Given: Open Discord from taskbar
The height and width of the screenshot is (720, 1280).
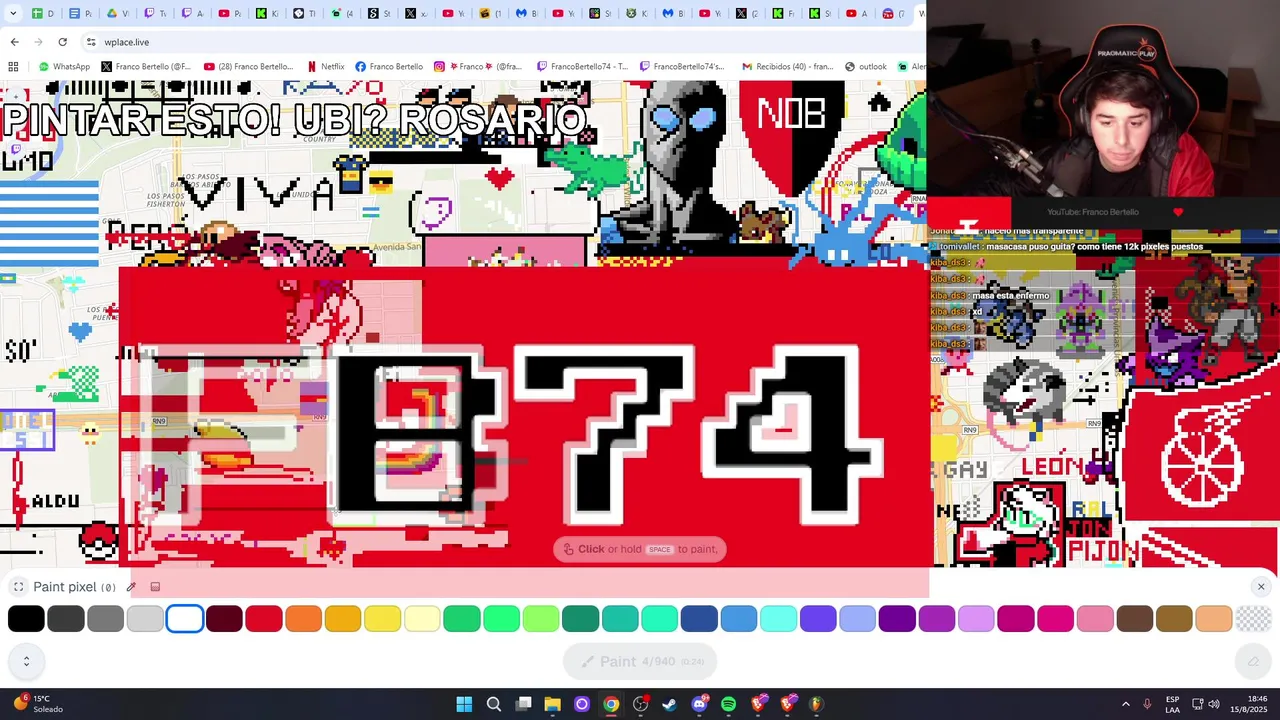Looking at the screenshot, I should click(x=699, y=704).
